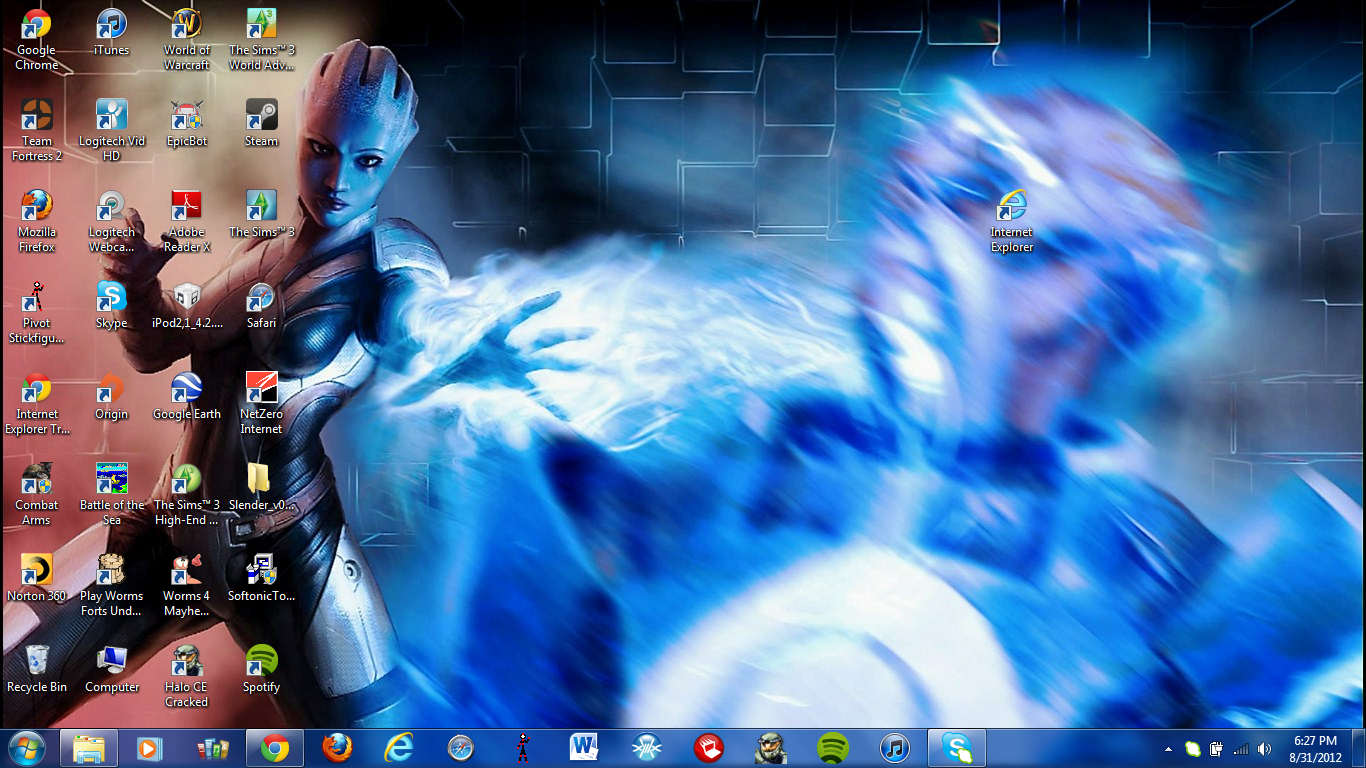The image size is (1366, 768).
Task: Click the taskbar clock and date
Action: [1315, 749]
